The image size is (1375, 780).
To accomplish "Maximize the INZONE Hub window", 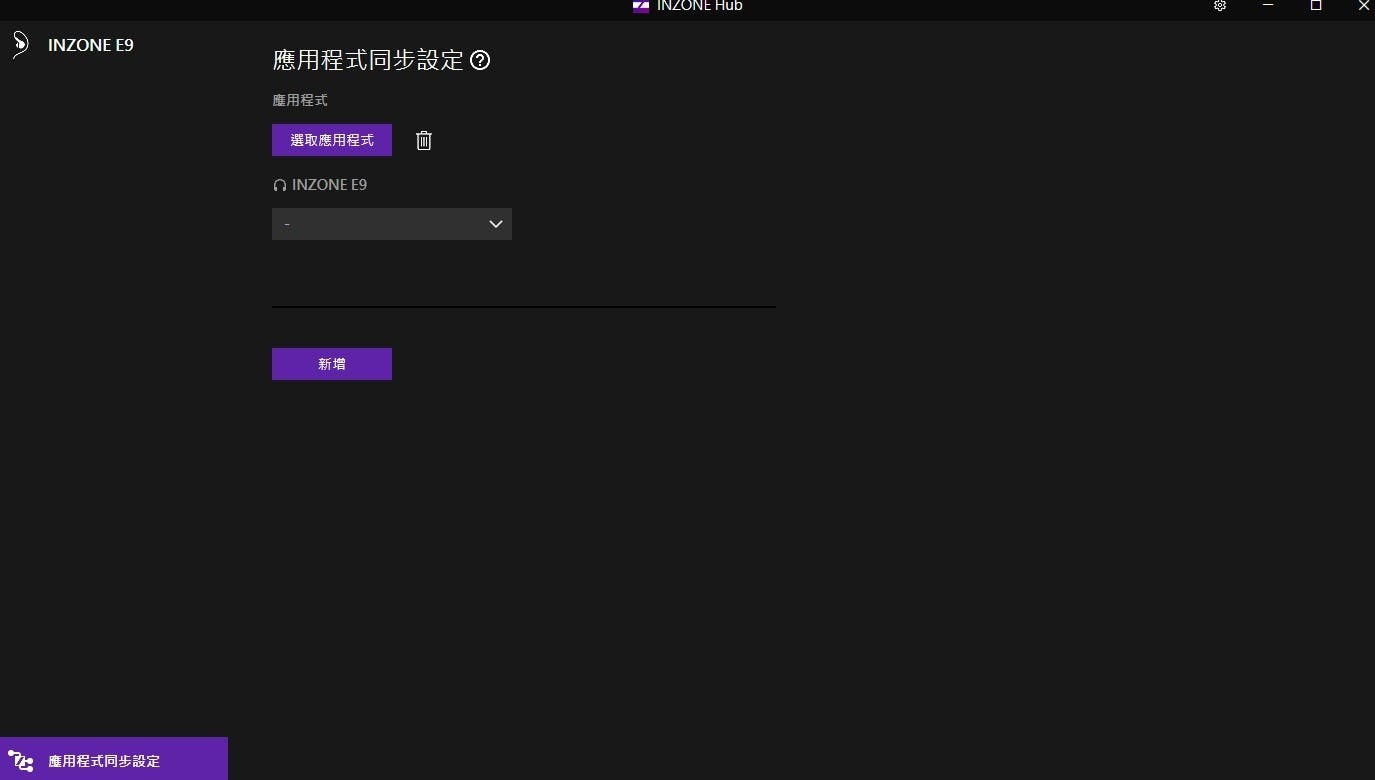I will (1316, 6).
